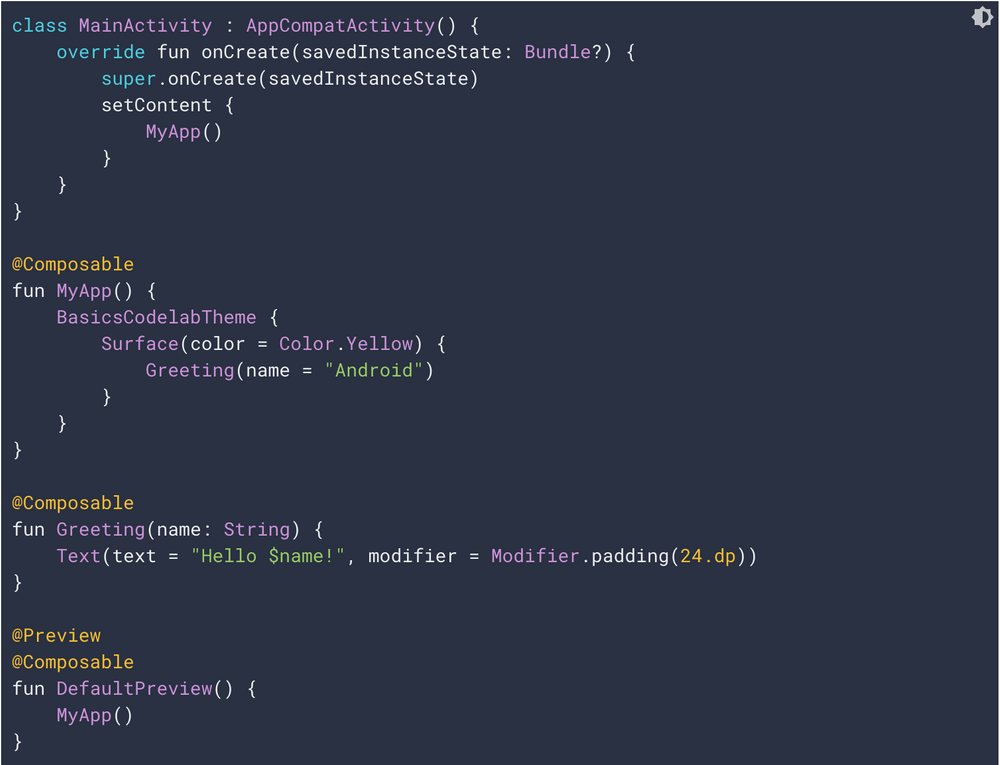Click the Bundle? parameter type
The image size is (1000, 765).
(564, 52)
